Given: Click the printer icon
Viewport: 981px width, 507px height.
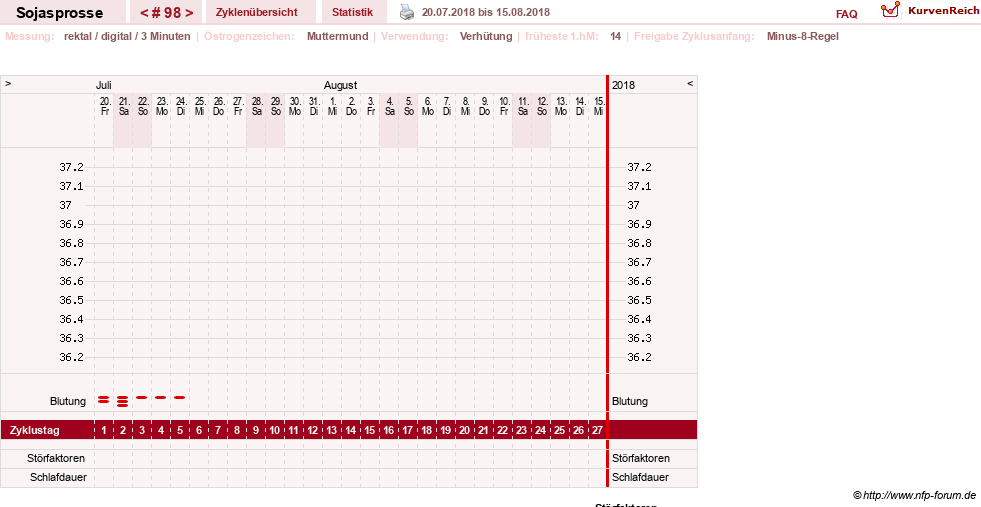Looking at the screenshot, I should [x=407, y=12].
